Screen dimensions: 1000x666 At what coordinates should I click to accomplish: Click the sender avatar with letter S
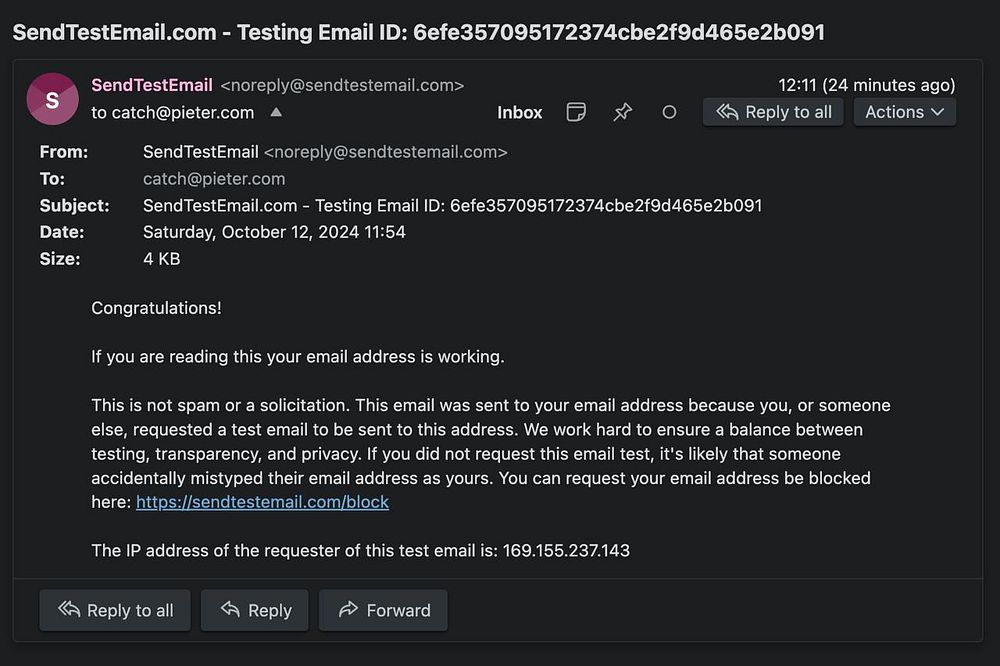52,99
